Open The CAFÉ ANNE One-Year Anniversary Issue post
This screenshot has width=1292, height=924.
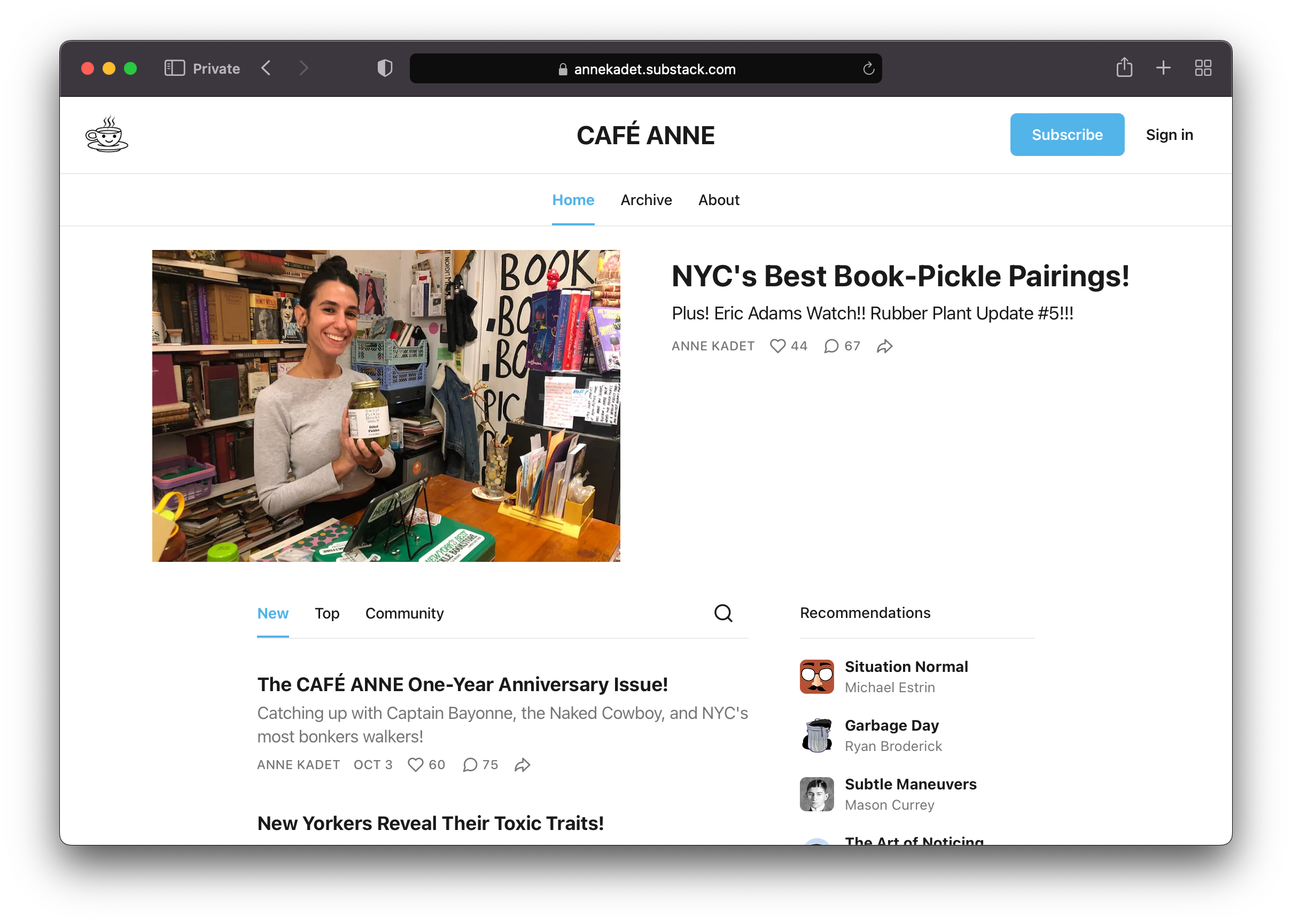[x=463, y=685]
